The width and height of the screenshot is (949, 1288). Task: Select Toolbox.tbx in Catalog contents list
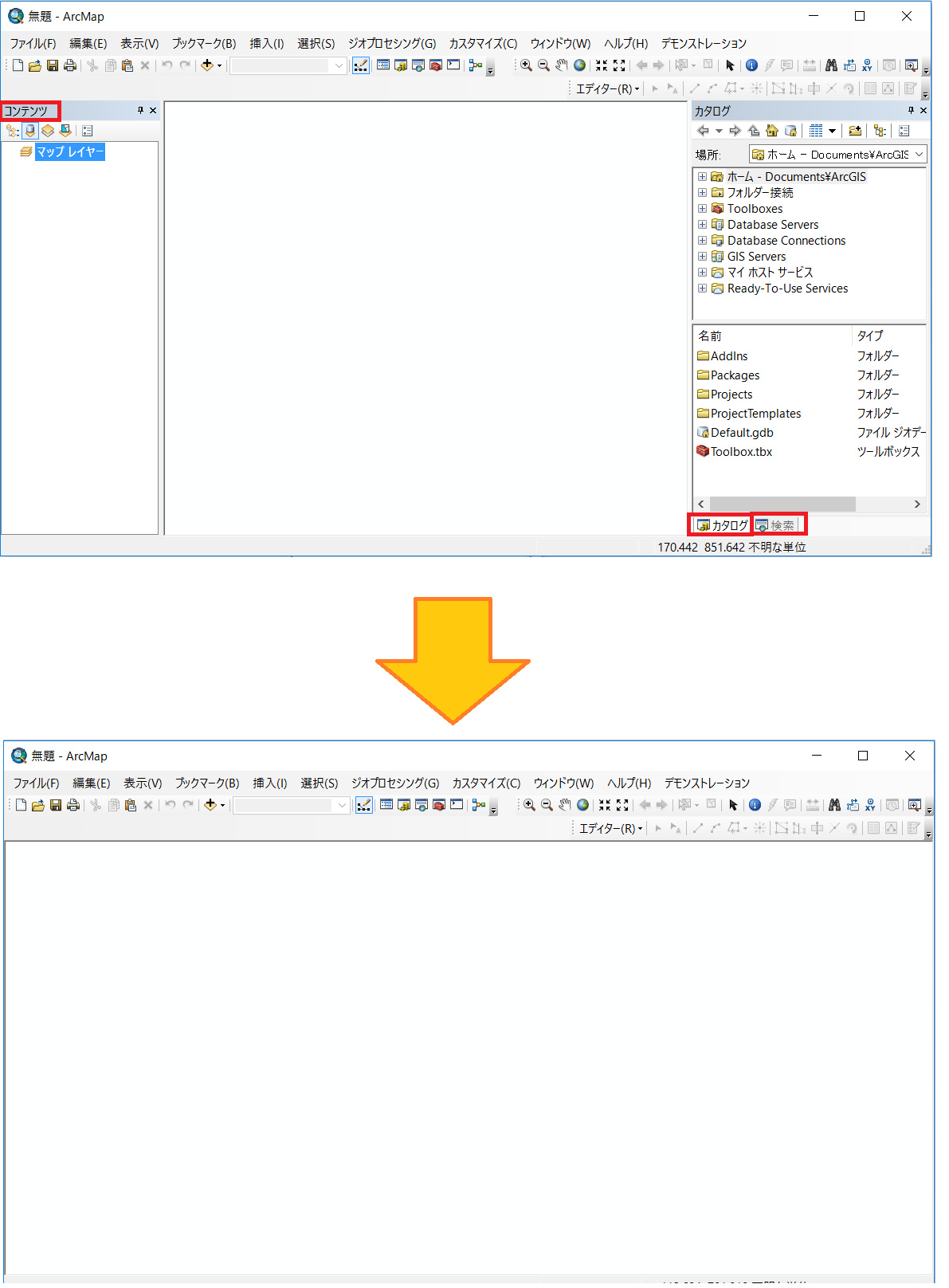coord(741,452)
